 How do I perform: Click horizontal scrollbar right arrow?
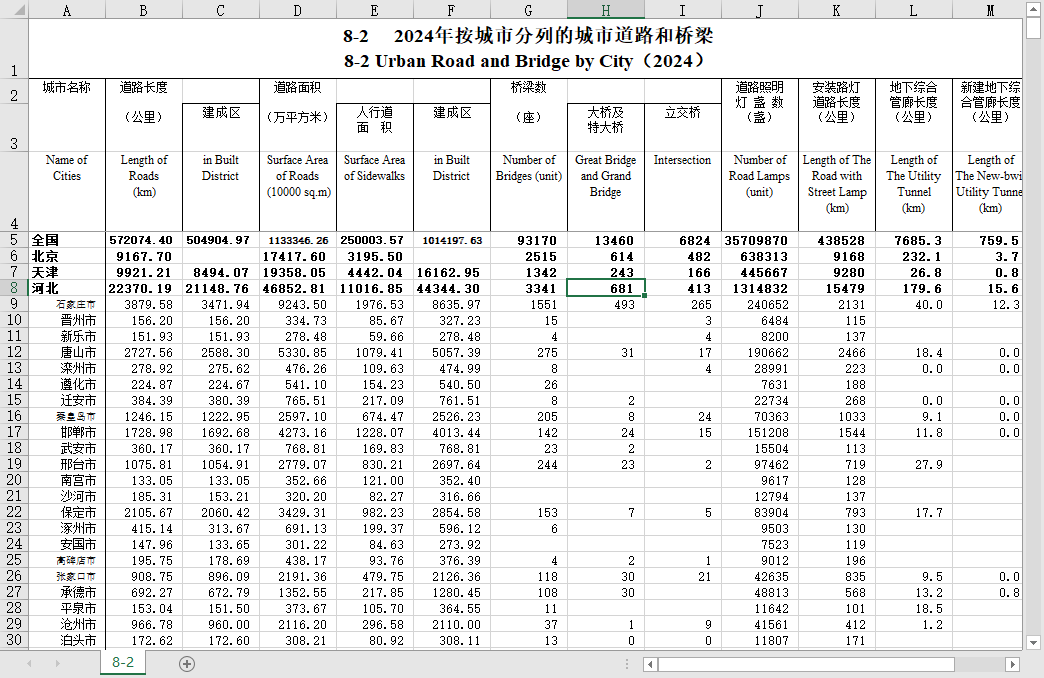click(x=1013, y=664)
